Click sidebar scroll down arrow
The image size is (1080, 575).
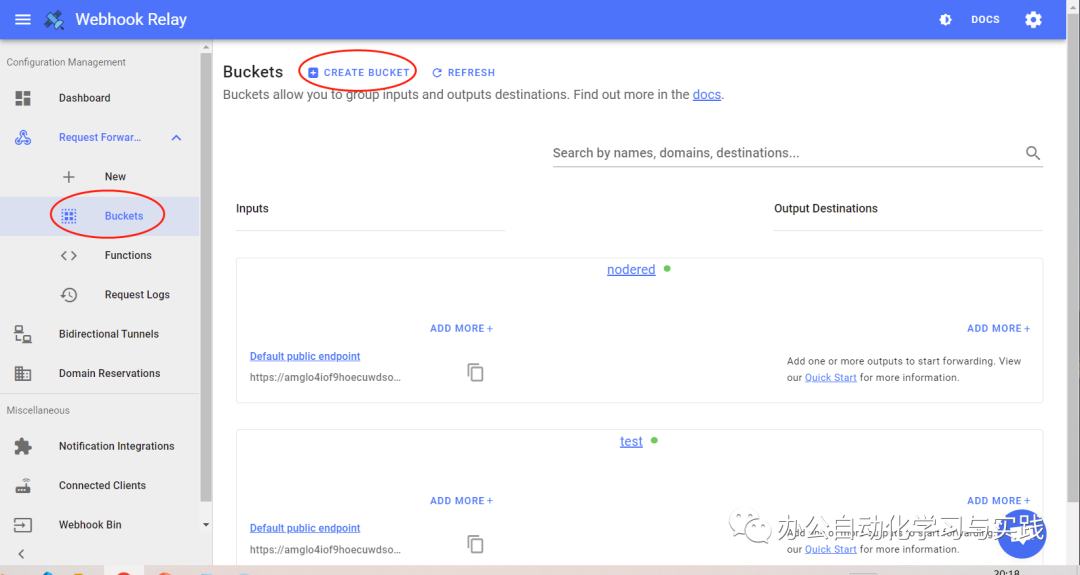[206, 525]
